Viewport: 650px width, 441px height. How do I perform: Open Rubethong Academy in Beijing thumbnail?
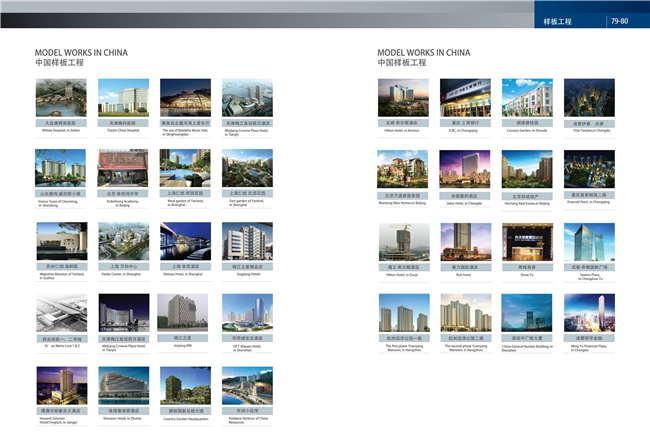(123, 168)
